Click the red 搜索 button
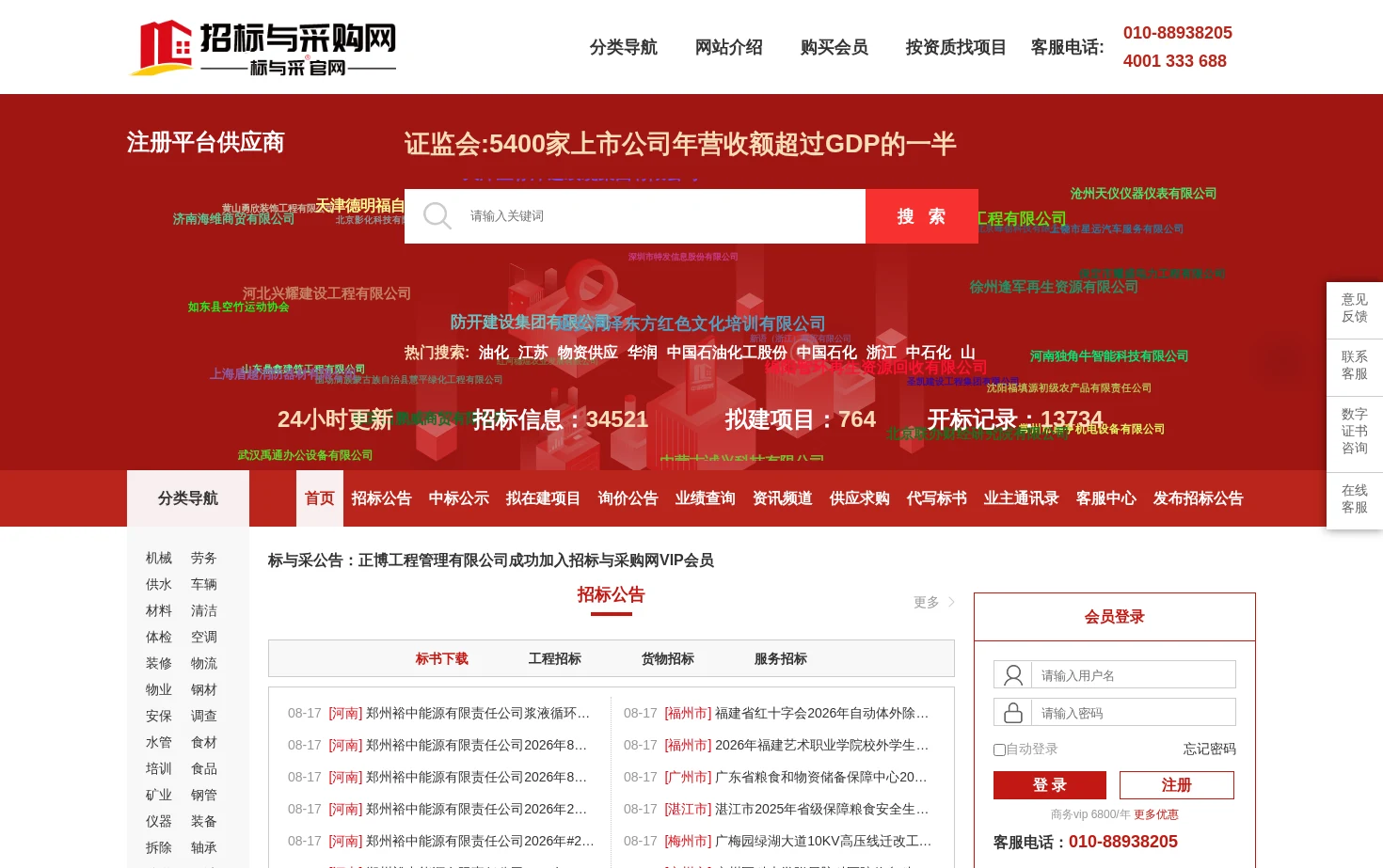Viewport: 1383px width, 868px height. pos(922,216)
